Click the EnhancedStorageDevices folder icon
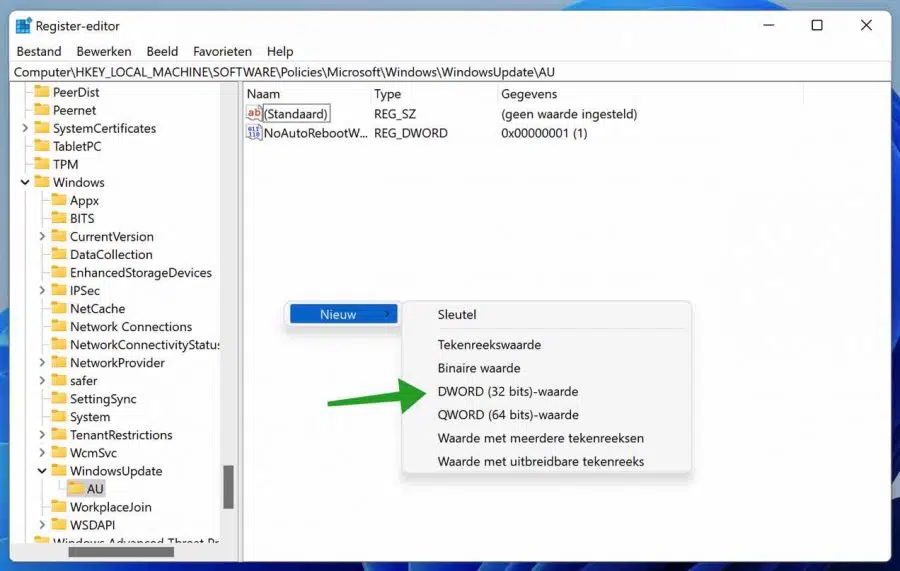The height and width of the screenshot is (571, 900). 59,273
